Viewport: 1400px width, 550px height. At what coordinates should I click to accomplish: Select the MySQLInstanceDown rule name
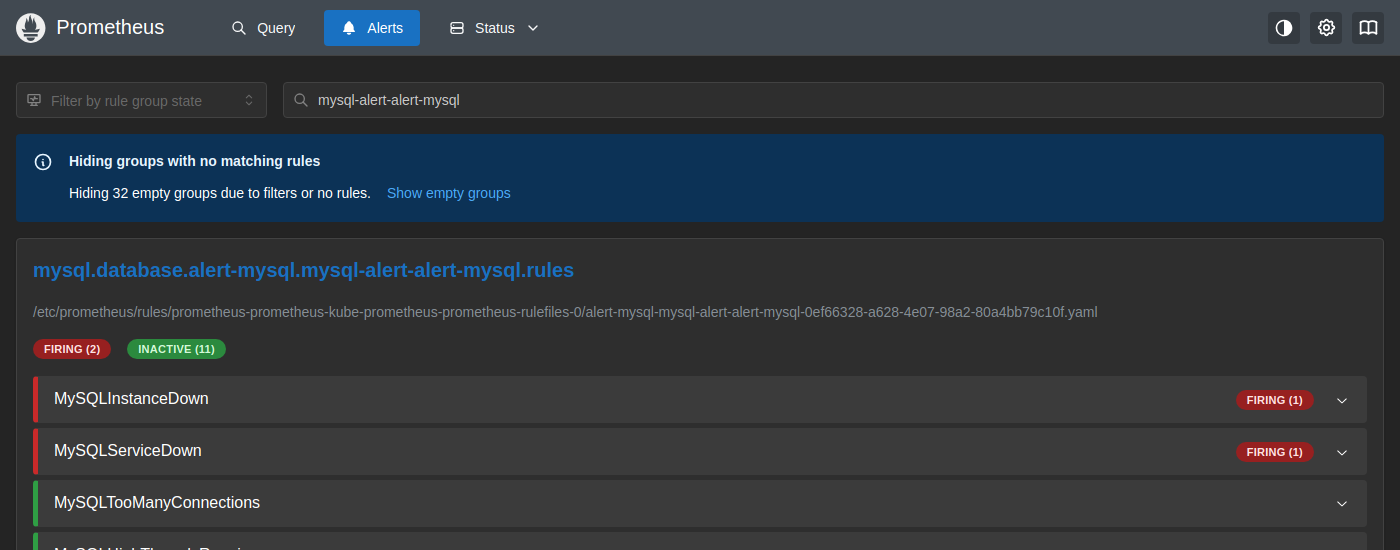[x=131, y=399]
